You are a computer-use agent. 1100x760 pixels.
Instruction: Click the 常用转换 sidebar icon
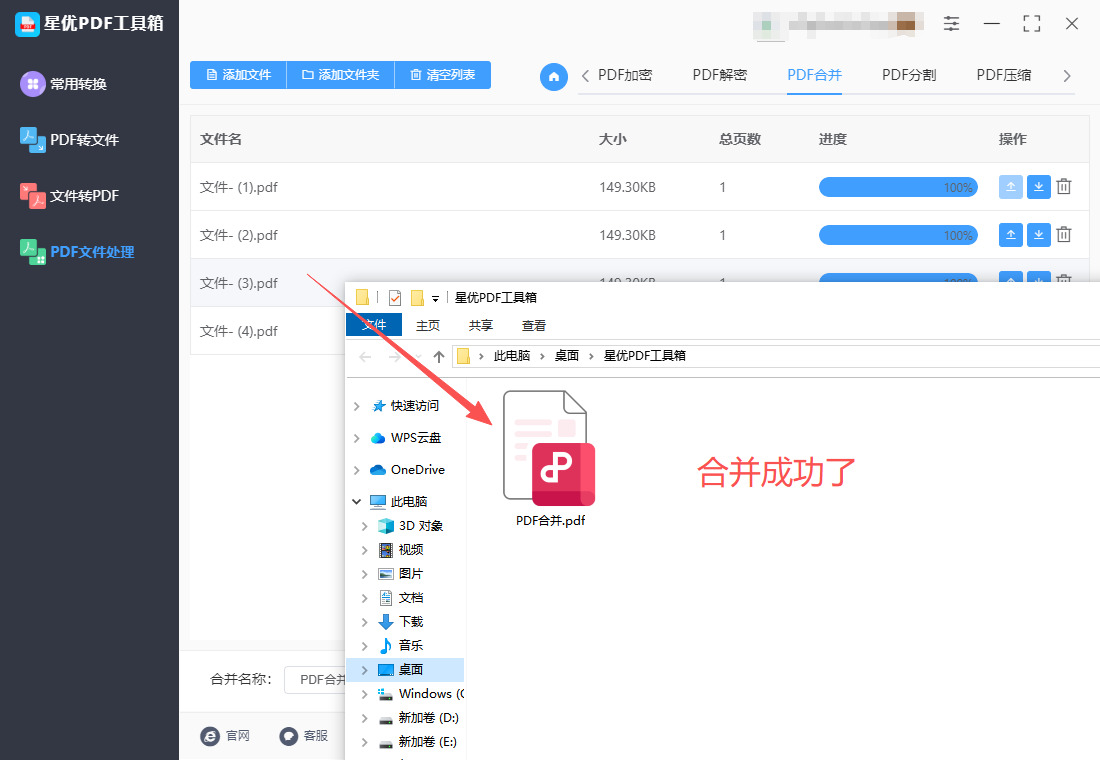tap(32, 84)
